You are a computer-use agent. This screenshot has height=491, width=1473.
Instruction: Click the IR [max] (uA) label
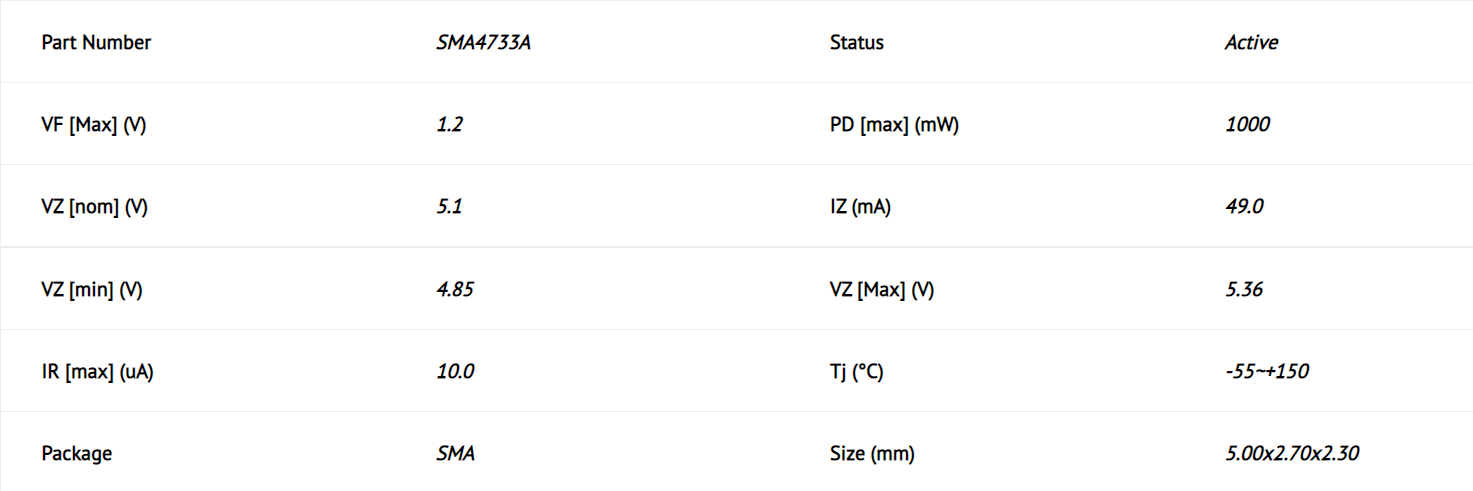(97, 372)
